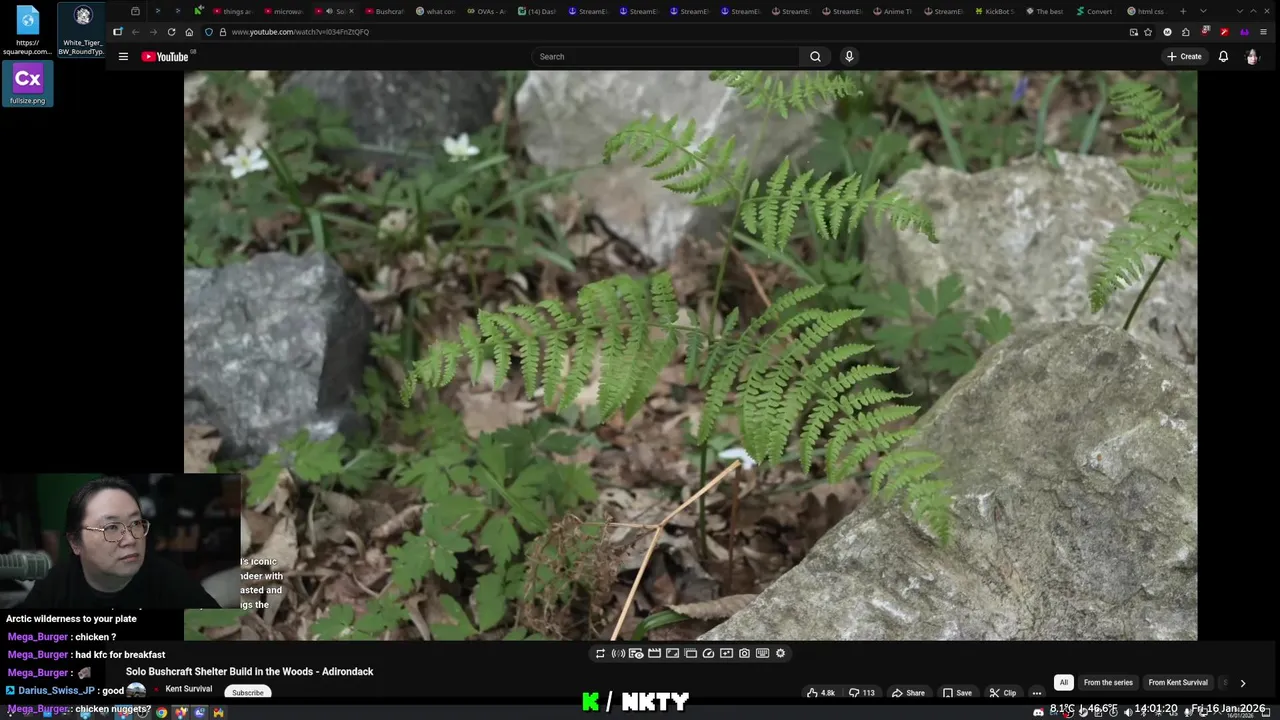Open the squareup.com desktop shortcut
Viewport: 1280px width, 720px height.
[x=27, y=30]
